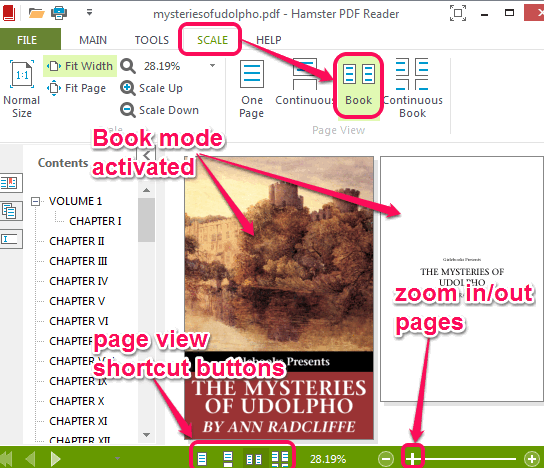
Task: Click the book cover page thumbnail
Action: pyautogui.click(x=279, y=298)
